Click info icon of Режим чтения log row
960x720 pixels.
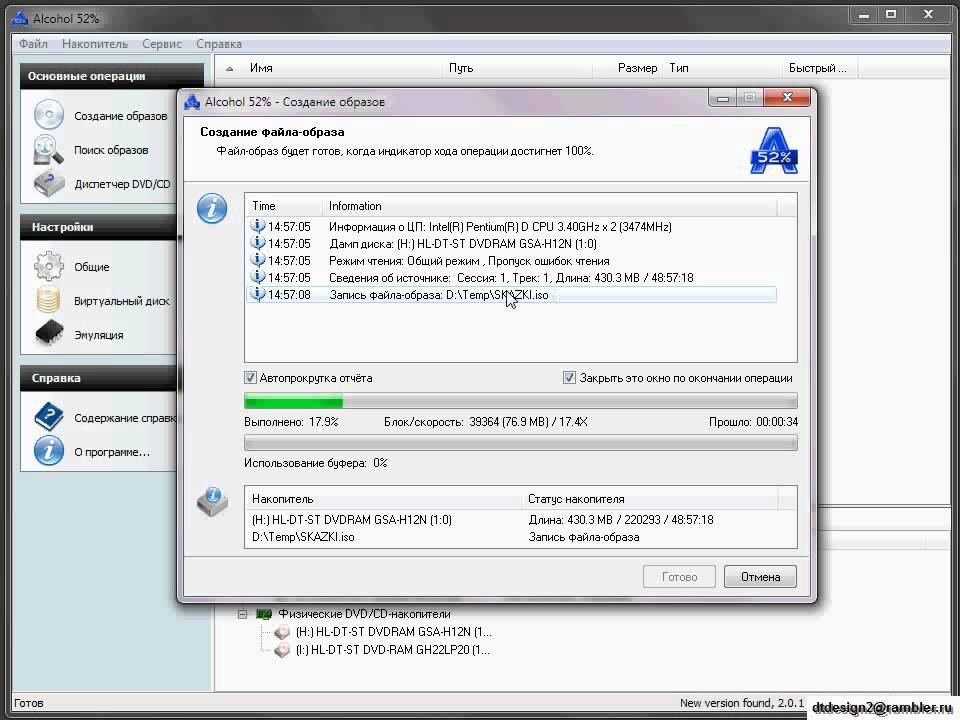click(258, 260)
